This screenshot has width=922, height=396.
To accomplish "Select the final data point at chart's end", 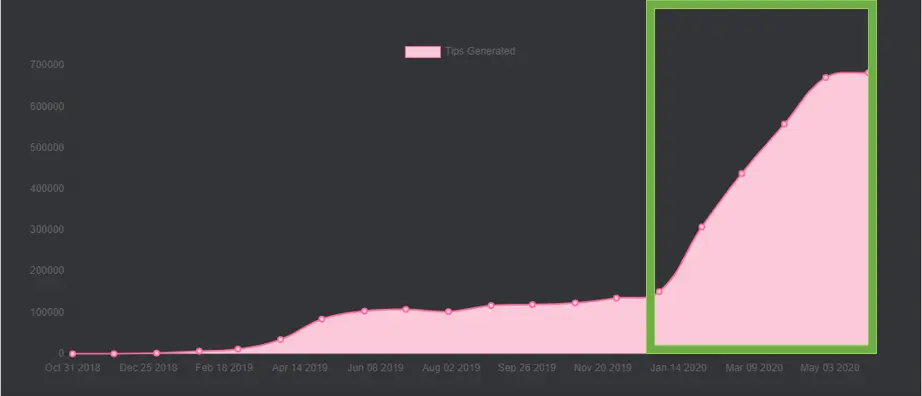I will coord(867,73).
